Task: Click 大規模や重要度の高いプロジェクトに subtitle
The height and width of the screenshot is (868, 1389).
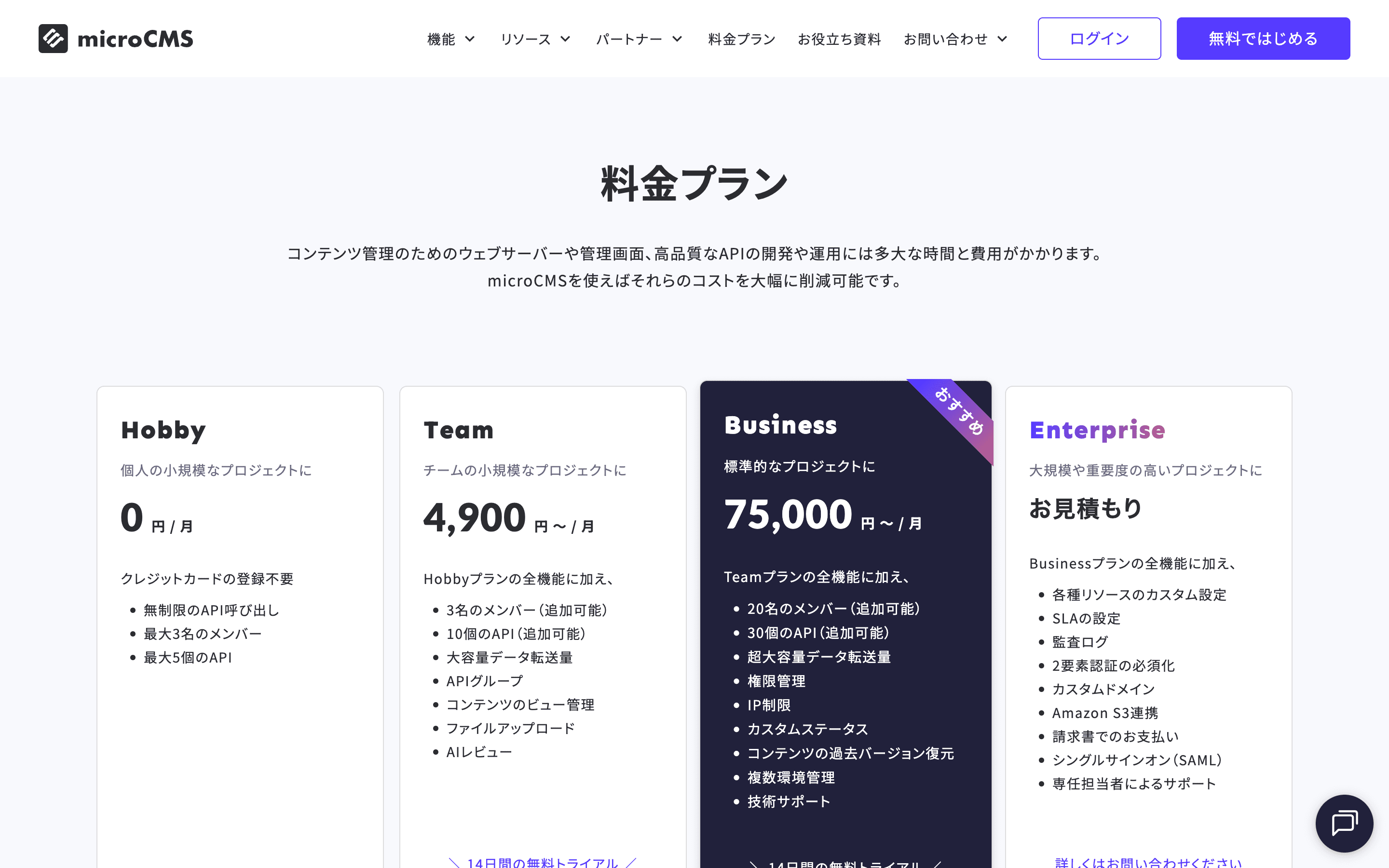Action: (x=1145, y=470)
